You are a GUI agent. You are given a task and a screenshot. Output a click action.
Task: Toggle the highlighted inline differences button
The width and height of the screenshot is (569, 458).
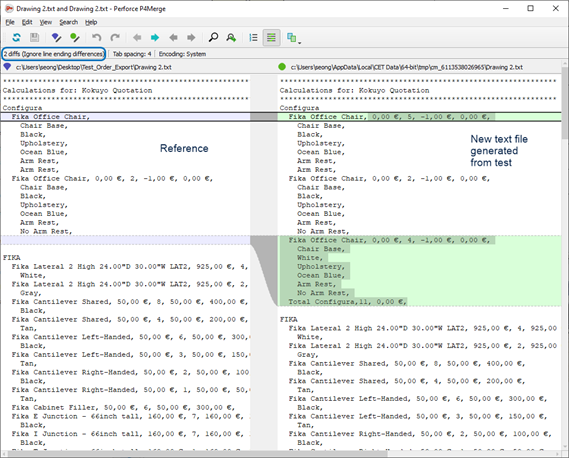point(271,37)
